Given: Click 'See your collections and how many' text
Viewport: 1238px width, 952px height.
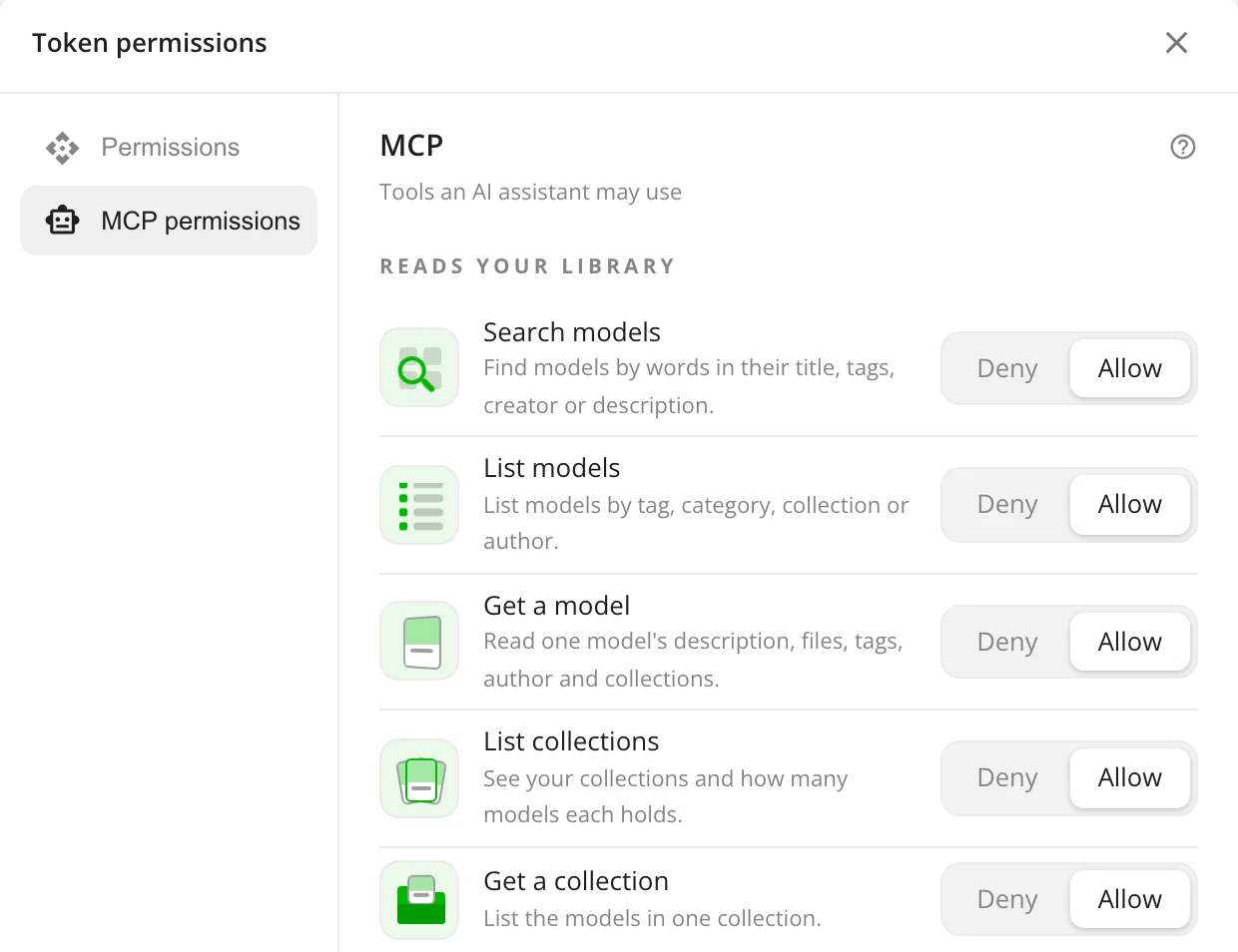Looking at the screenshot, I should coord(666,796).
